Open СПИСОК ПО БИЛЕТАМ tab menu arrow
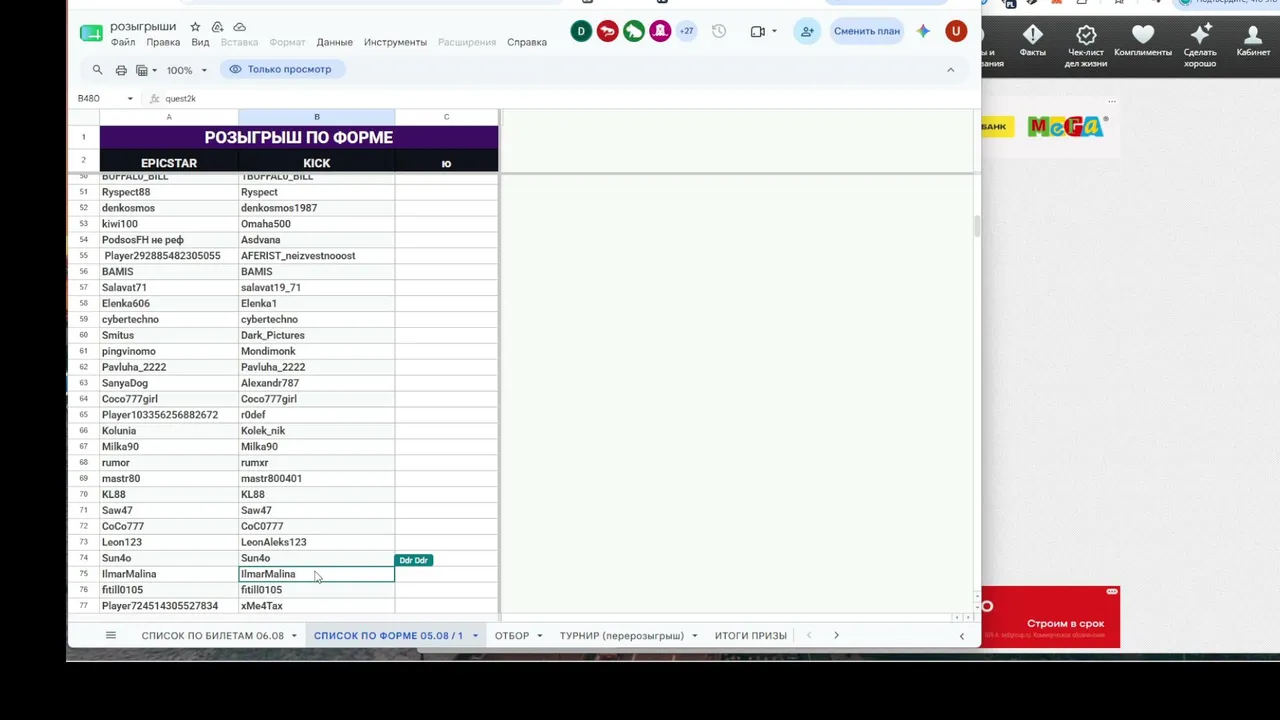The image size is (1280, 720). pos(294,636)
